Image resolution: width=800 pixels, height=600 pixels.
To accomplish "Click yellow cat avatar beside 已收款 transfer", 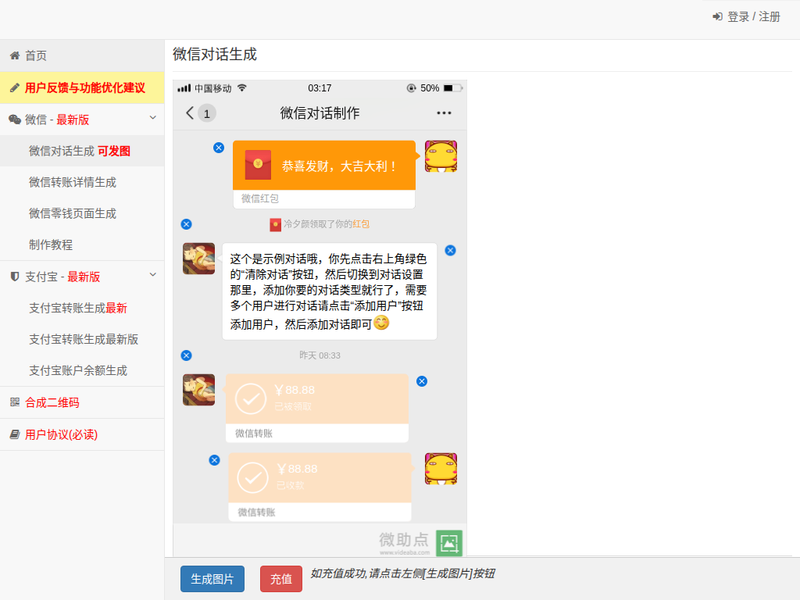I will (x=441, y=468).
